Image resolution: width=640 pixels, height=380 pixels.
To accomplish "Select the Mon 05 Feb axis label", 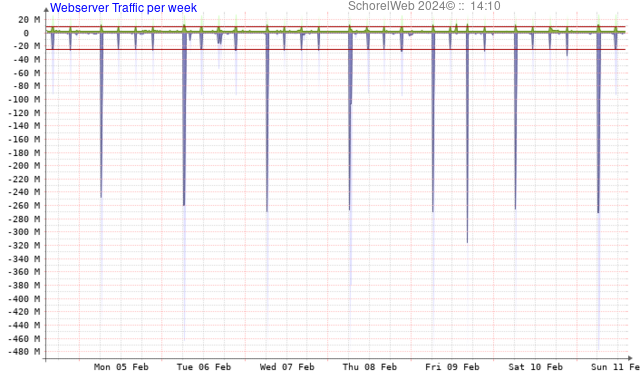I will pos(121,367).
